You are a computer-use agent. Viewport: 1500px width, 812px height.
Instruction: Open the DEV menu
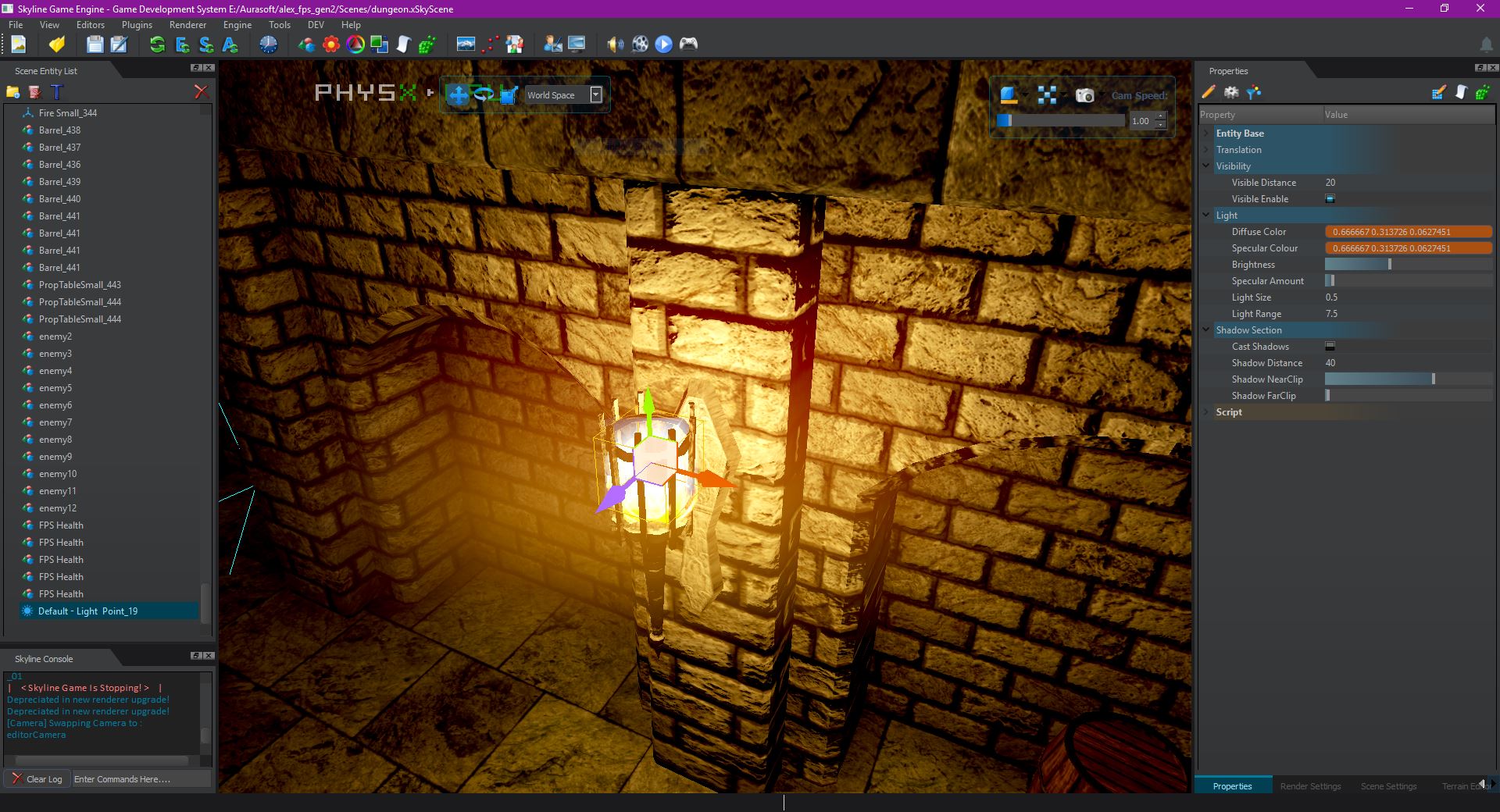316,25
